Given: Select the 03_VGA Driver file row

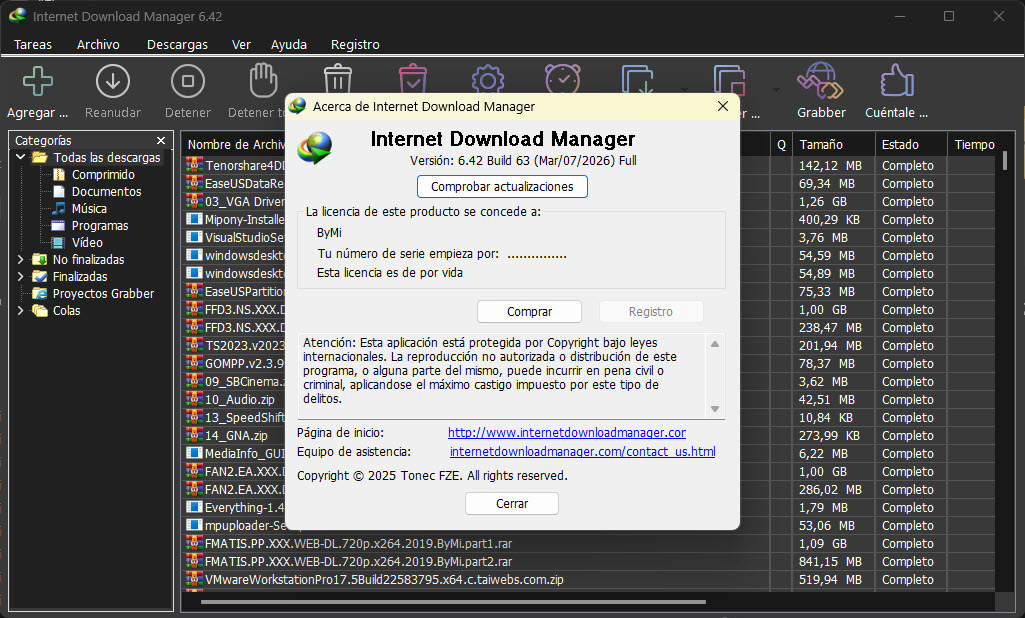Looking at the screenshot, I should click(235, 201).
